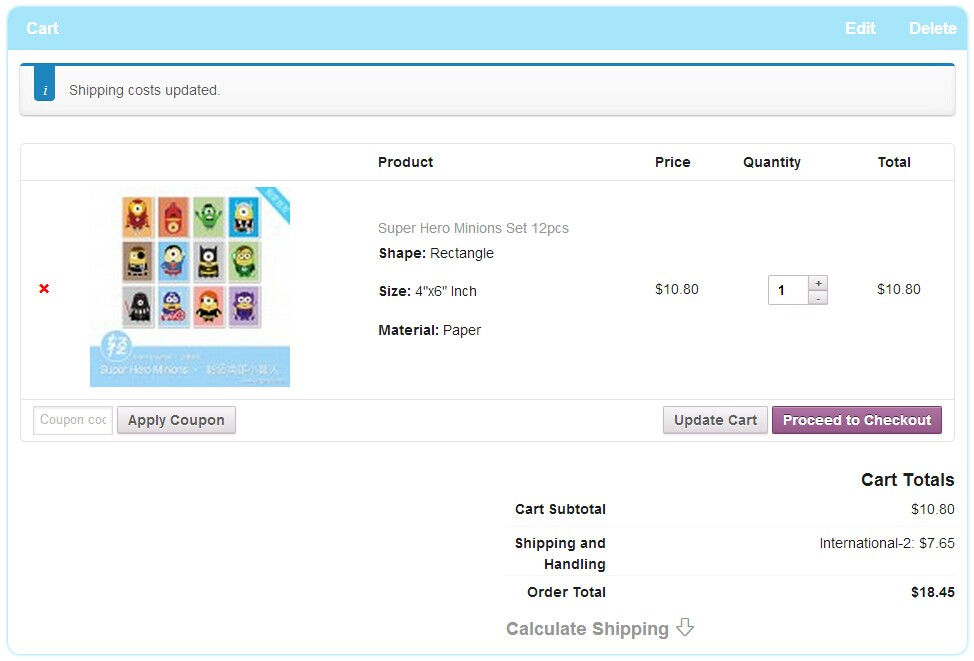The width and height of the screenshot is (974, 661).
Task: Decrease quantity with the minus stepper
Action: coord(818,298)
